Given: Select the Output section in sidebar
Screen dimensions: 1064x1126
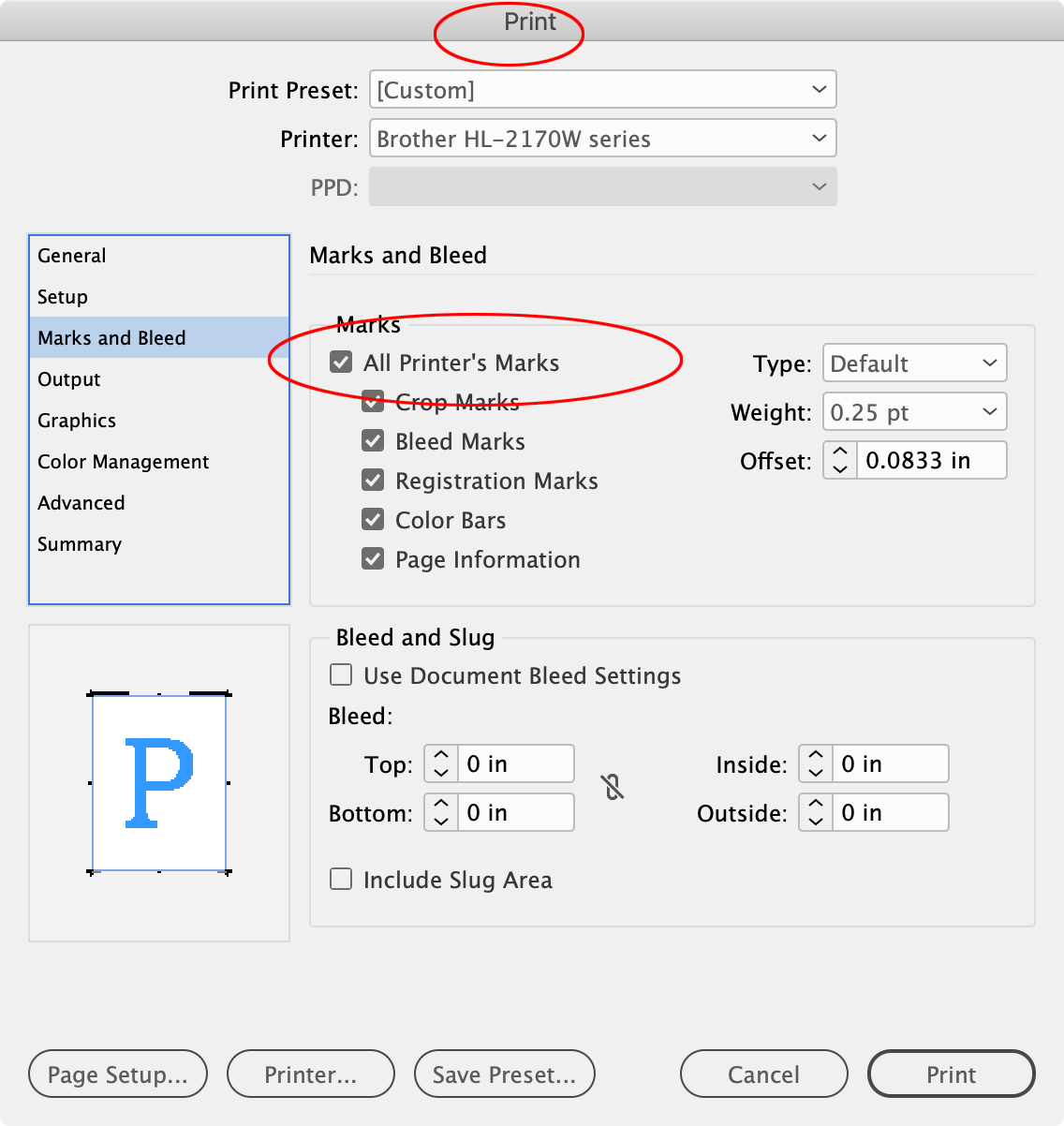Looking at the screenshot, I should click(68, 379).
